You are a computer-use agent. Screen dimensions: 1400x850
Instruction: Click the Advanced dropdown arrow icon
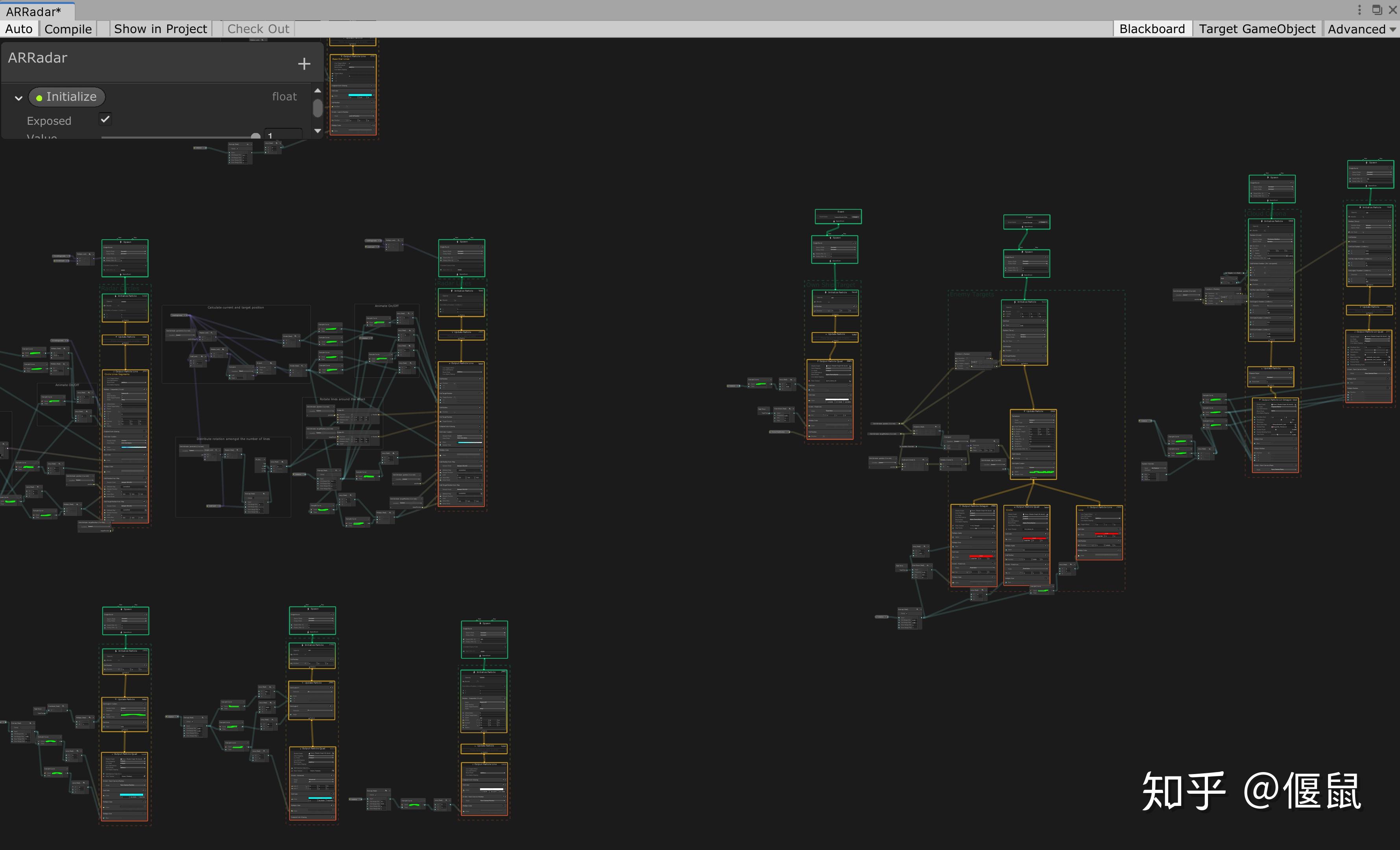(x=1392, y=30)
